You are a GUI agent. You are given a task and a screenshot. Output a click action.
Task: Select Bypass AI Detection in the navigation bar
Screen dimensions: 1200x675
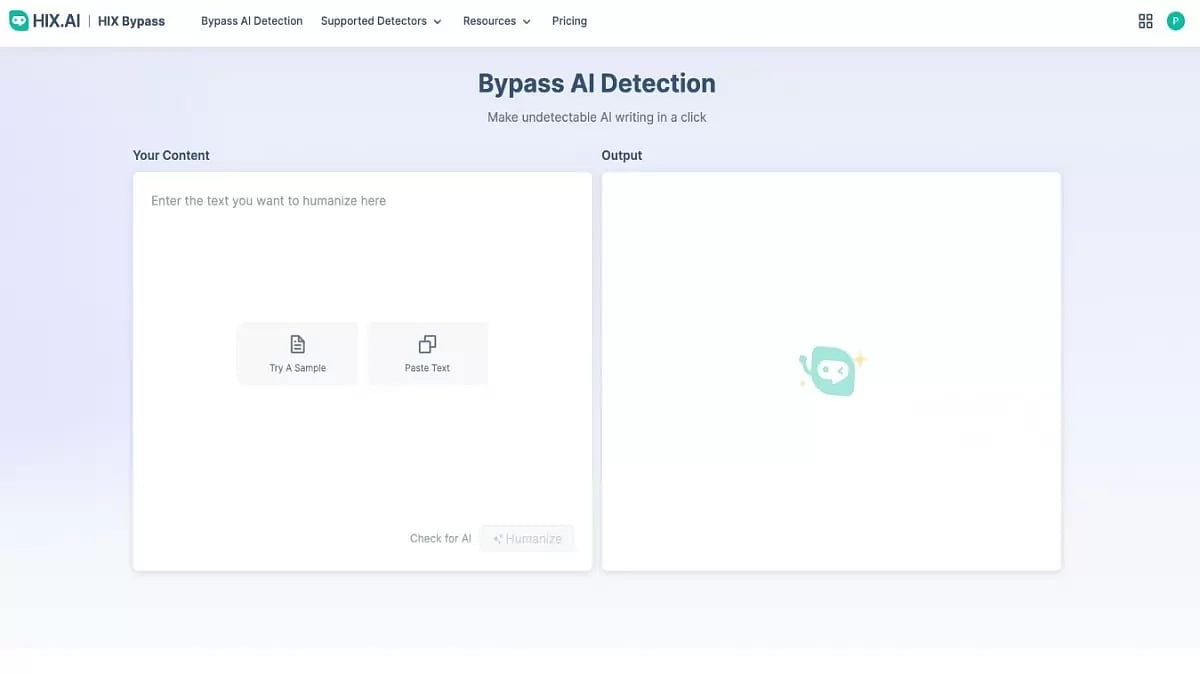click(251, 20)
